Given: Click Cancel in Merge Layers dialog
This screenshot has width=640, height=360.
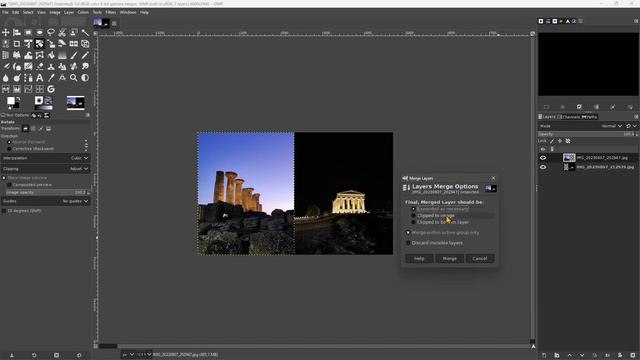Looking at the screenshot, I should point(480,259).
